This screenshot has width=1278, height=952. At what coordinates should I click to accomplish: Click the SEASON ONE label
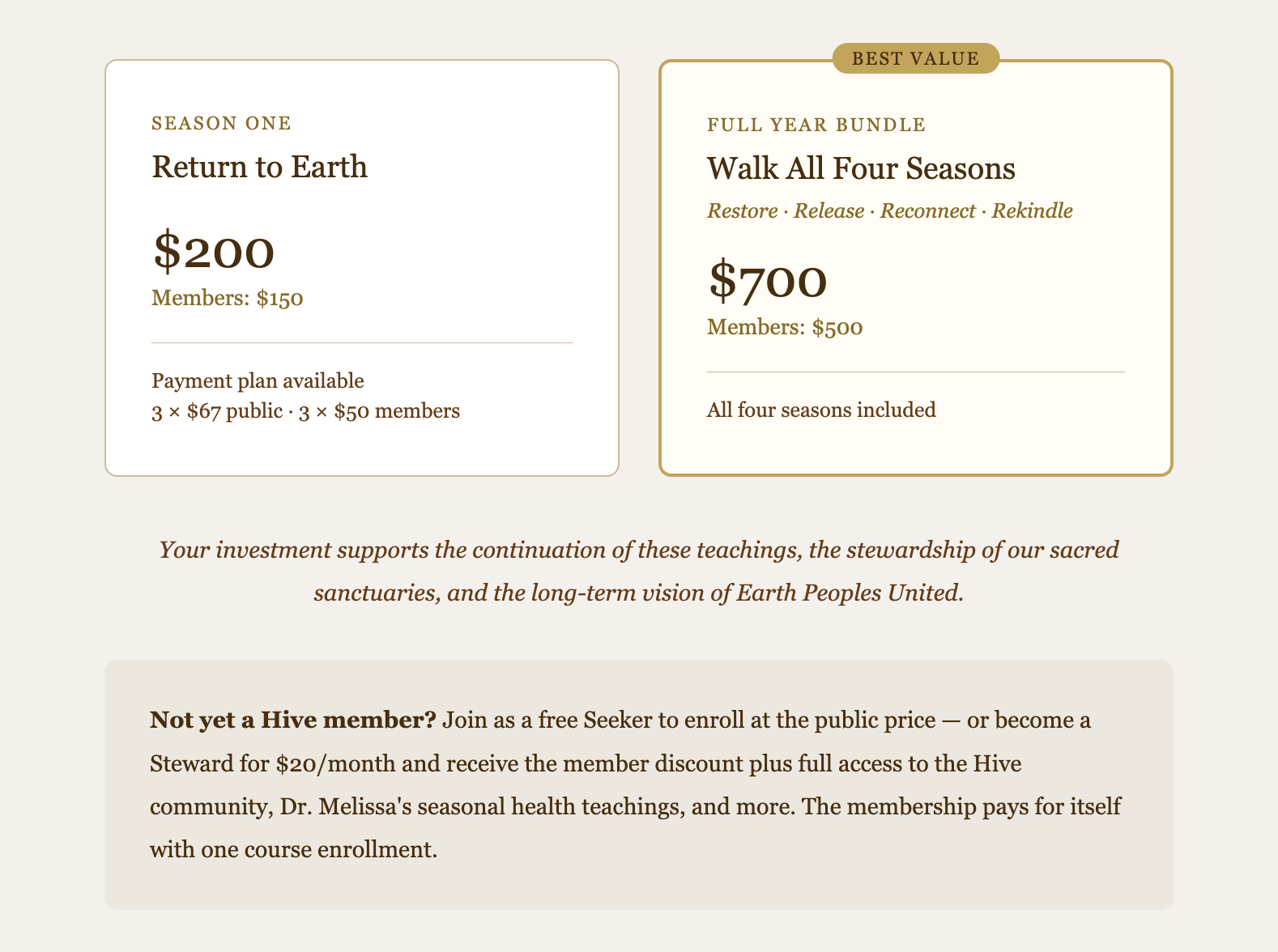(x=221, y=123)
